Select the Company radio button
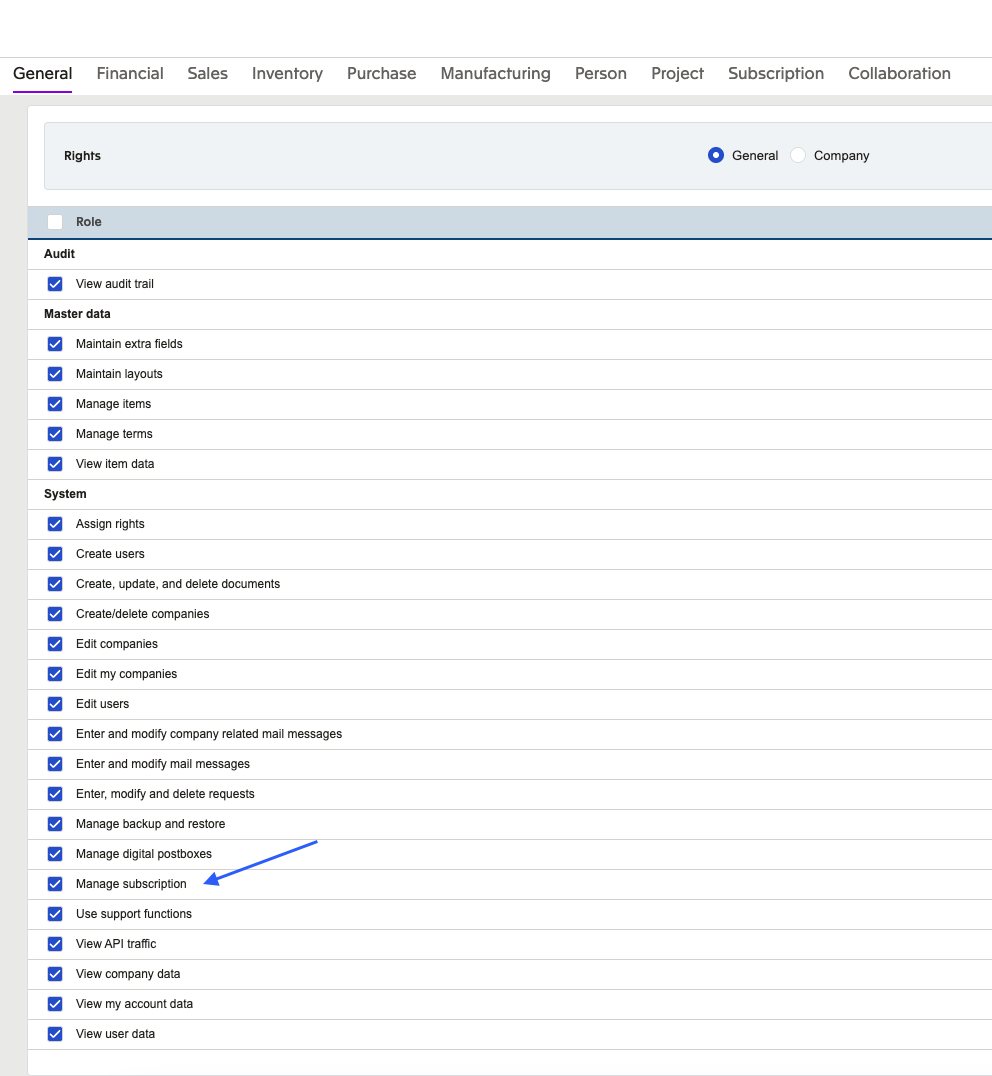The height and width of the screenshot is (1076, 992). pyautogui.click(x=798, y=155)
